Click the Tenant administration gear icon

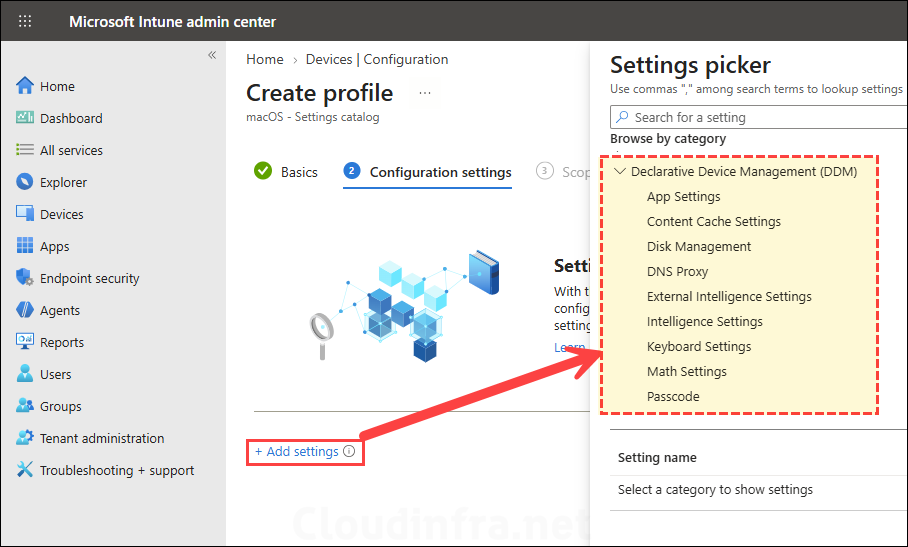(x=25, y=438)
